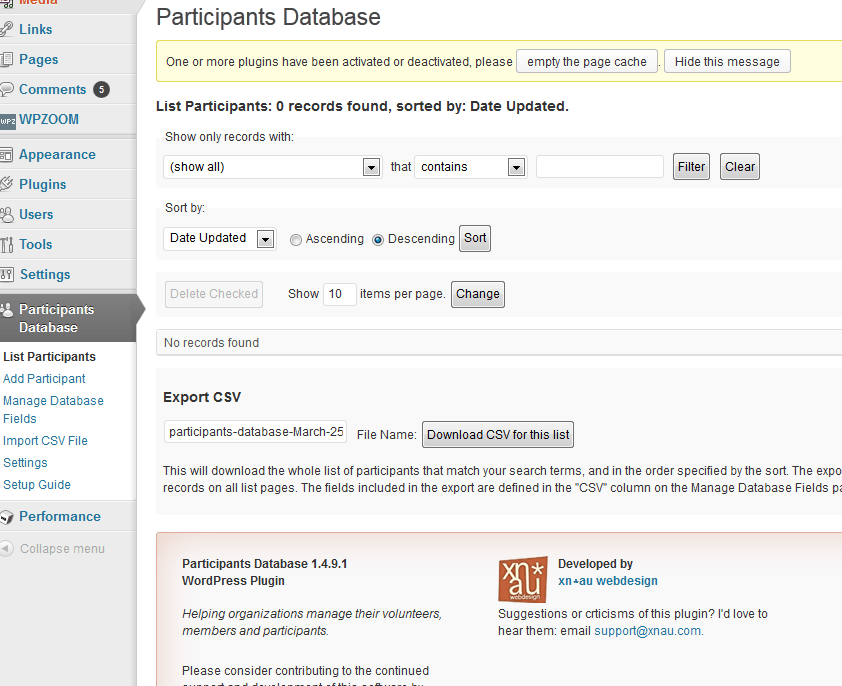
Task: Open Manage Database Fields submenu link
Action: (53, 409)
